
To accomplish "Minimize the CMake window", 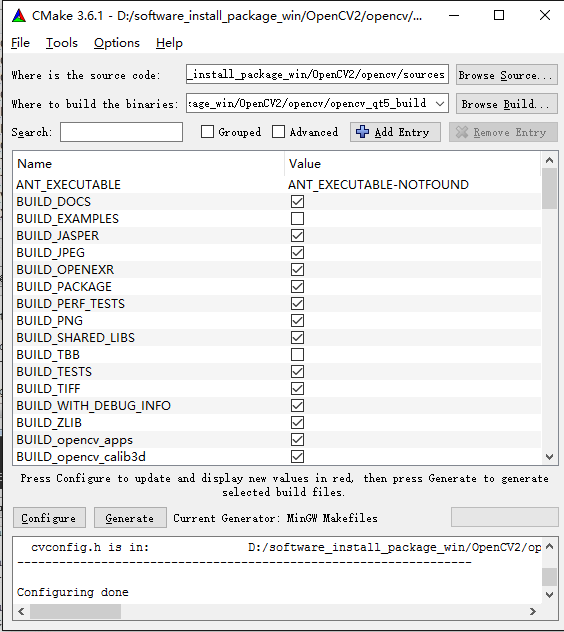I will tap(454, 16).
